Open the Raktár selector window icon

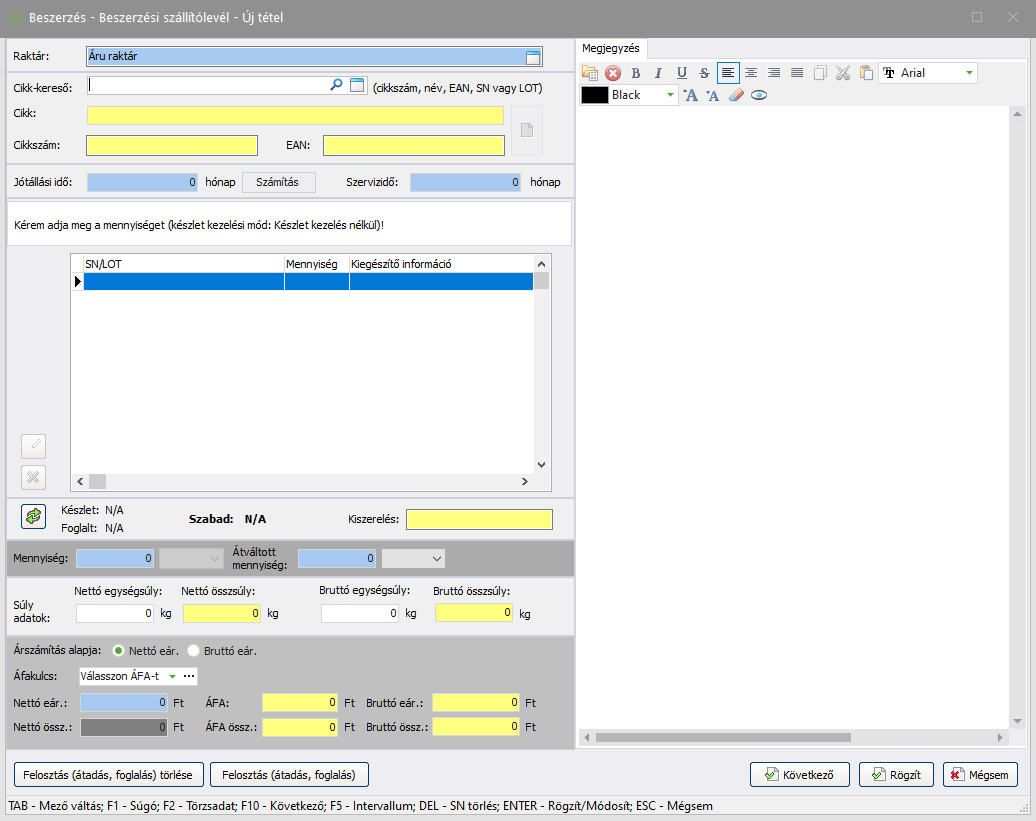tap(533, 57)
